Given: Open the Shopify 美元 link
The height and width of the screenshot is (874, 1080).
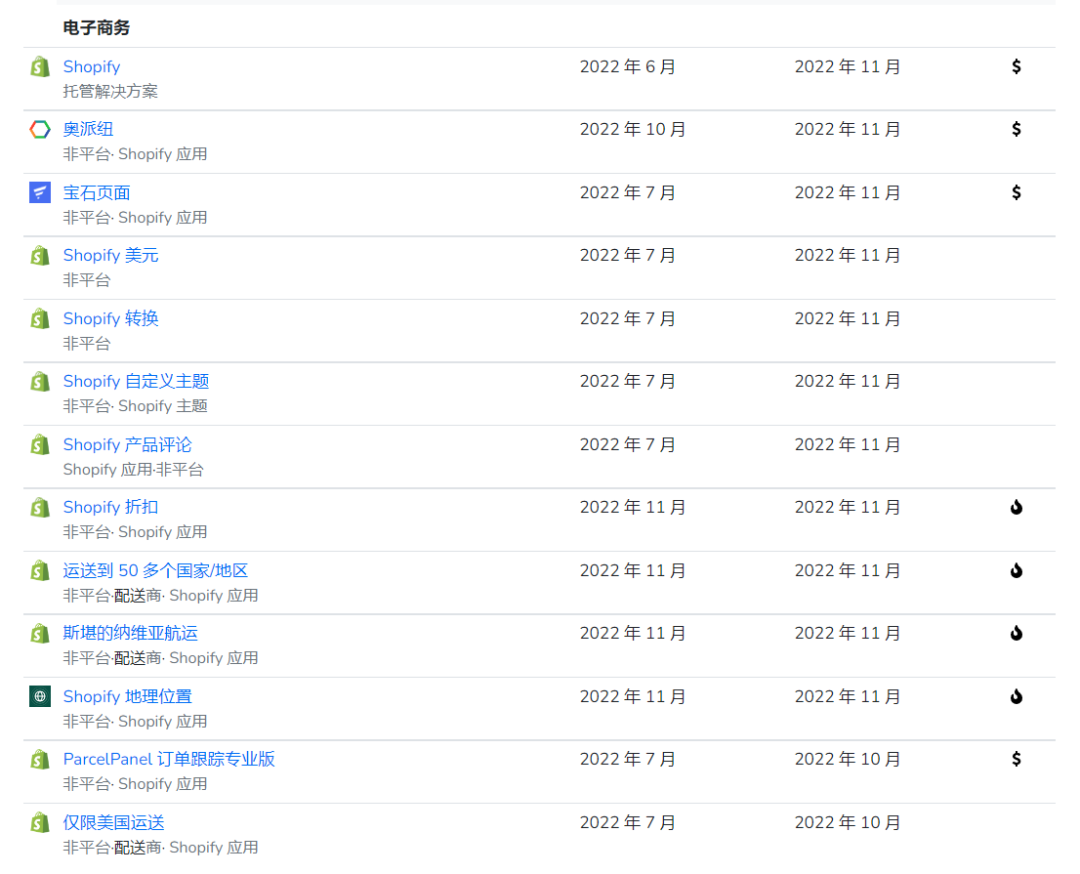Looking at the screenshot, I should click(111, 256).
